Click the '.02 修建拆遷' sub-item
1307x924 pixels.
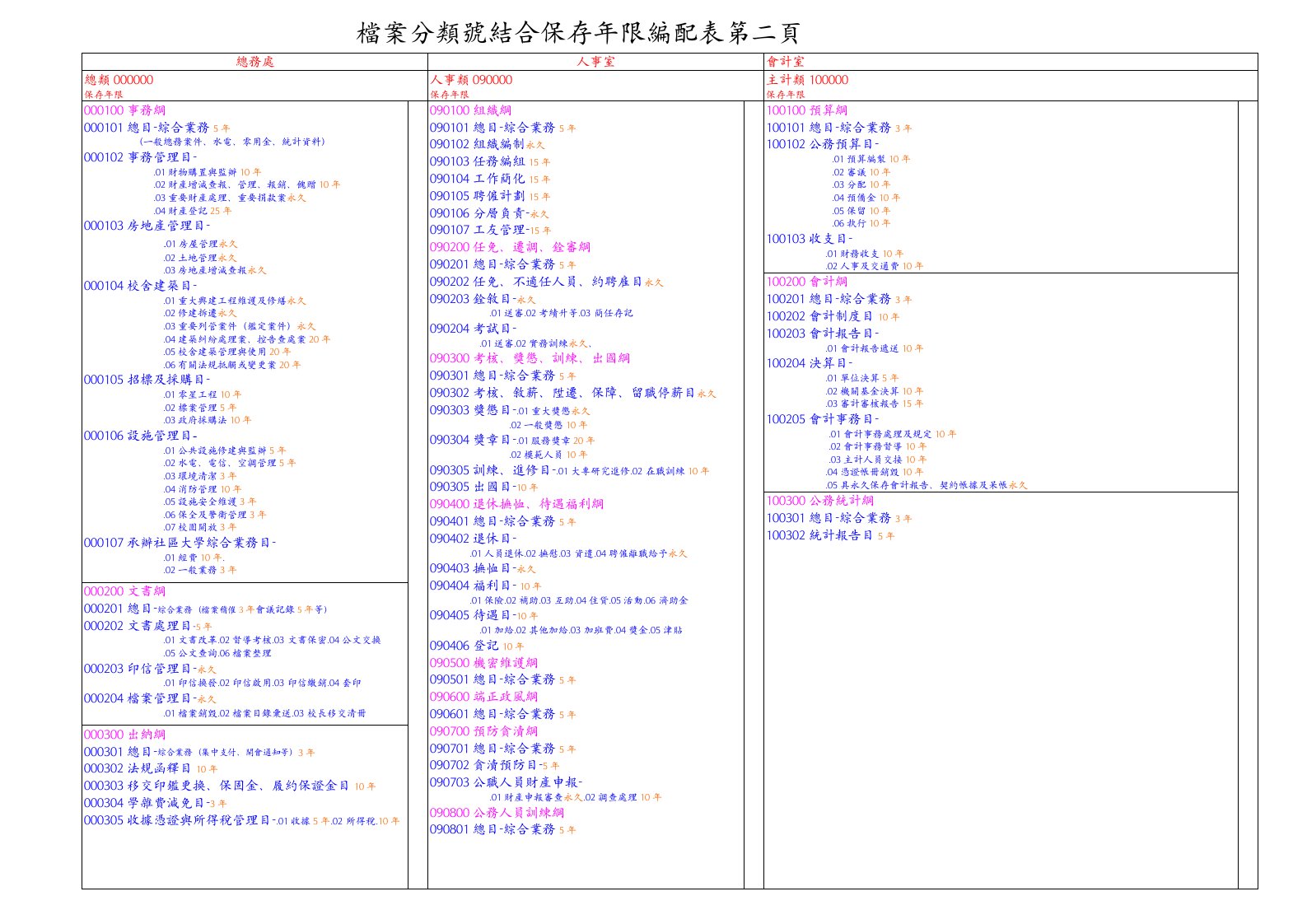tap(200, 313)
